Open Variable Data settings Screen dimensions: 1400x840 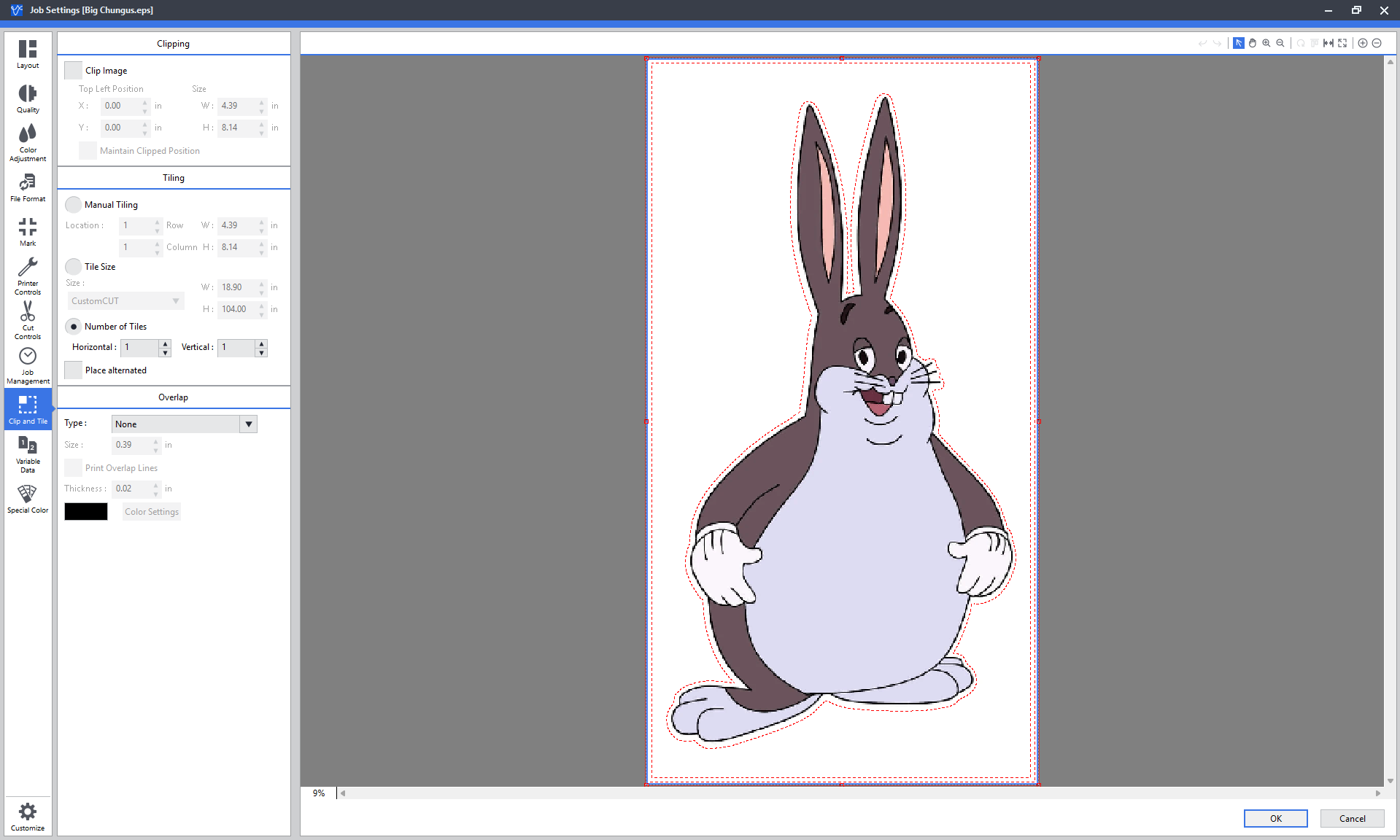pyautogui.click(x=28, y=454)
